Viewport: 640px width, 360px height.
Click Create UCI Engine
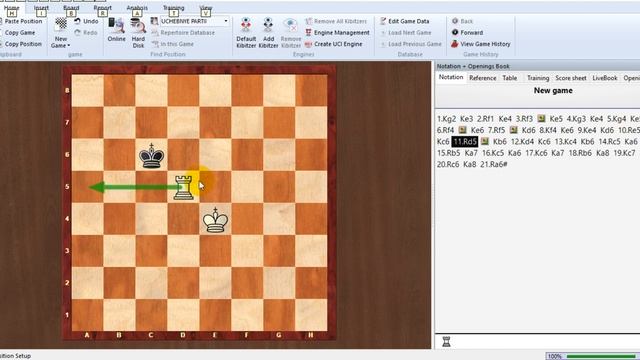[333, 44]
